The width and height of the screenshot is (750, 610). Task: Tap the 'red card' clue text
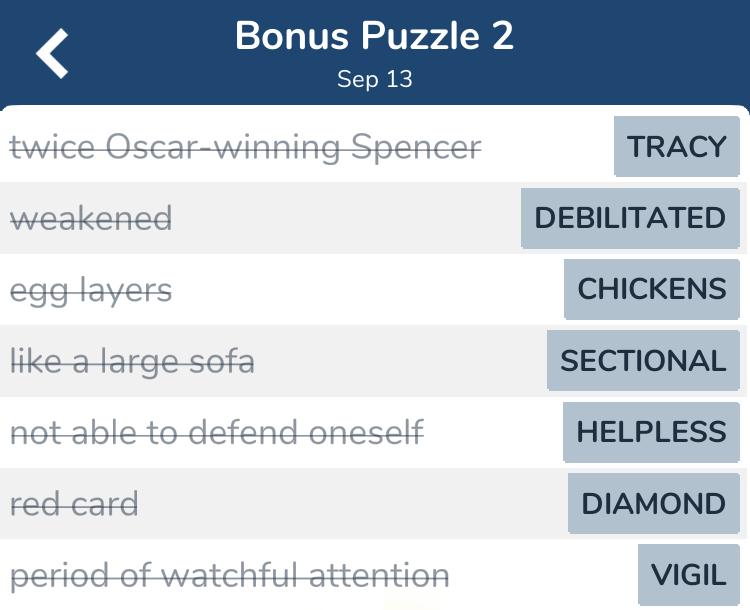(74, 504)
